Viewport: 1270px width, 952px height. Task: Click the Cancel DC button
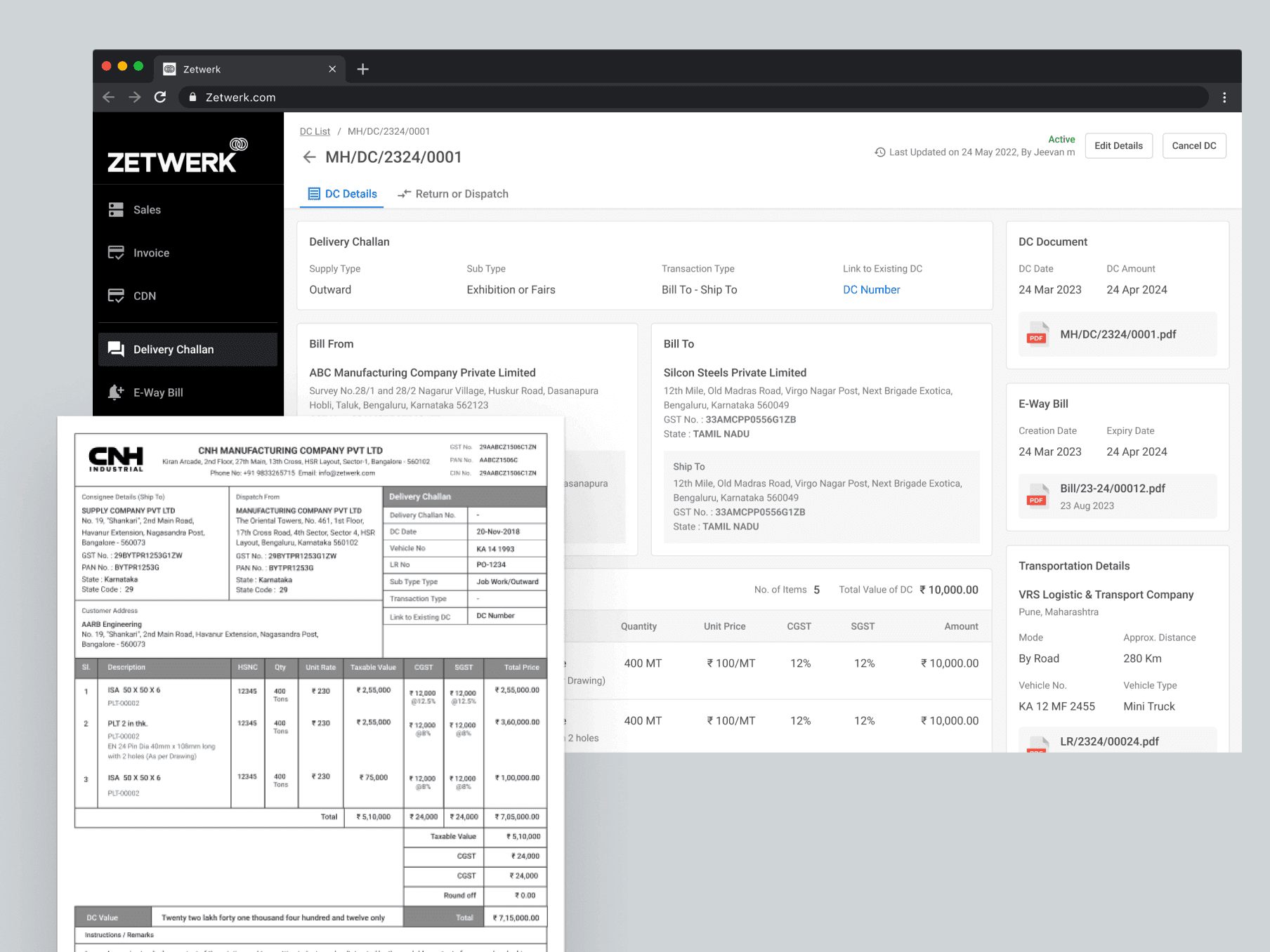pyautogui.click(x=1194, y=146)
